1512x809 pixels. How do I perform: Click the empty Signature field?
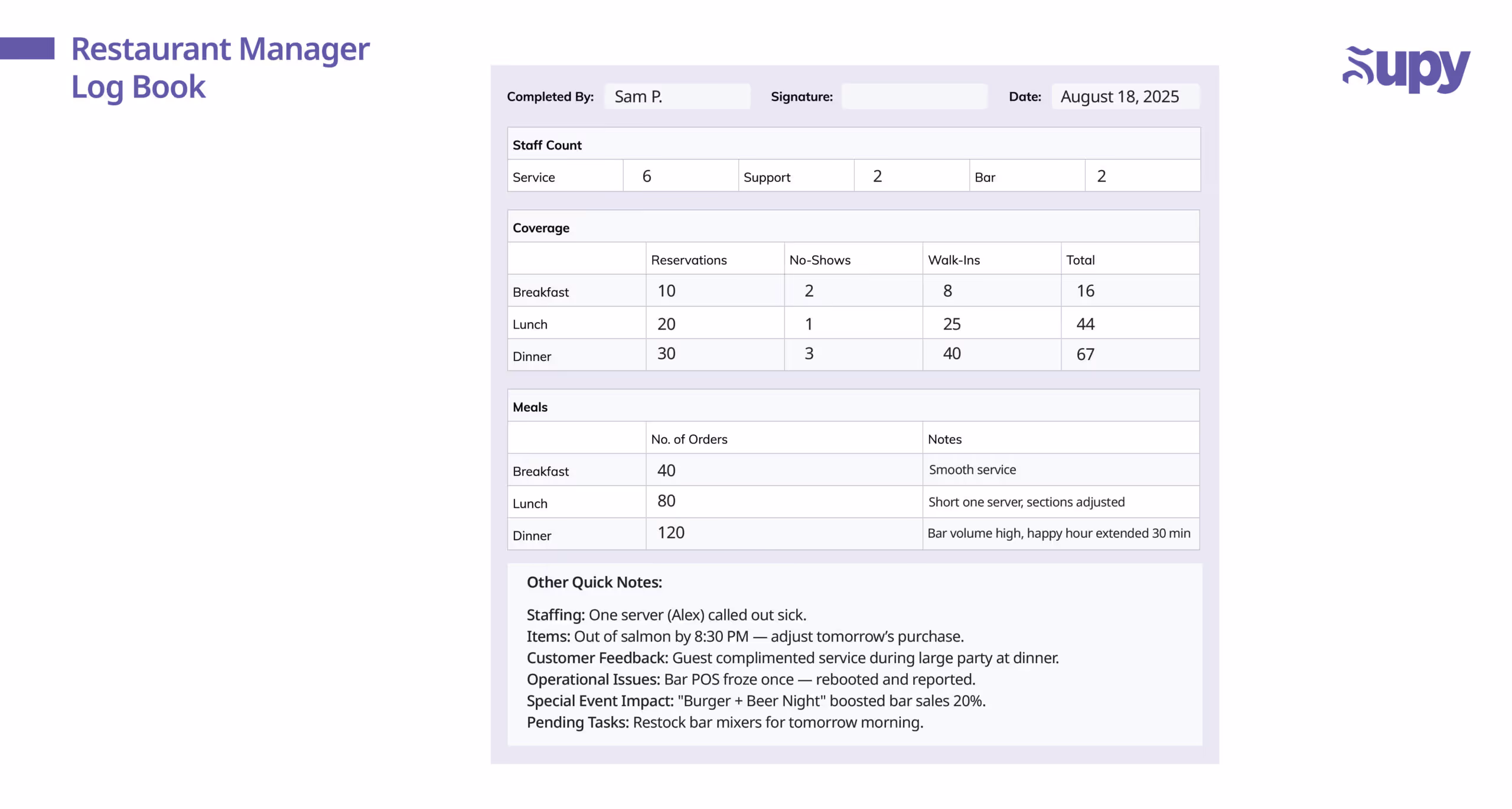point(914,96)
